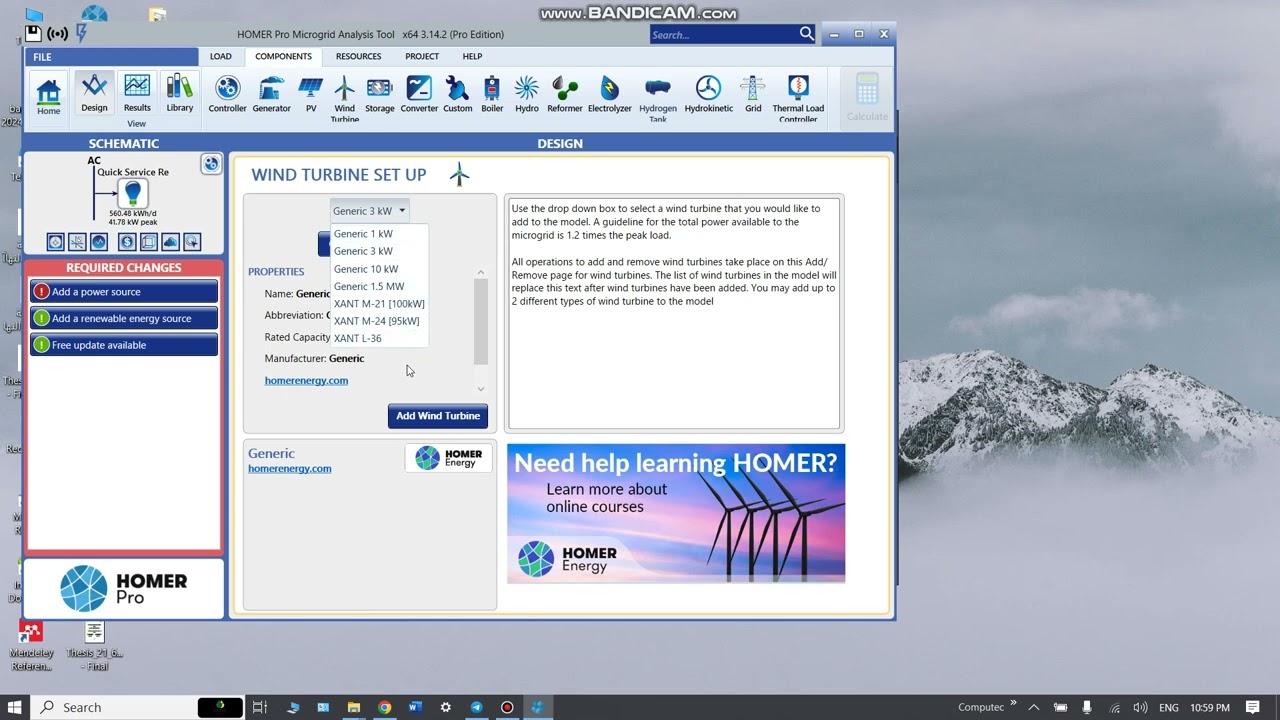
Task: Open the cloud emissions icon under schematic
Action: [170, 242]
